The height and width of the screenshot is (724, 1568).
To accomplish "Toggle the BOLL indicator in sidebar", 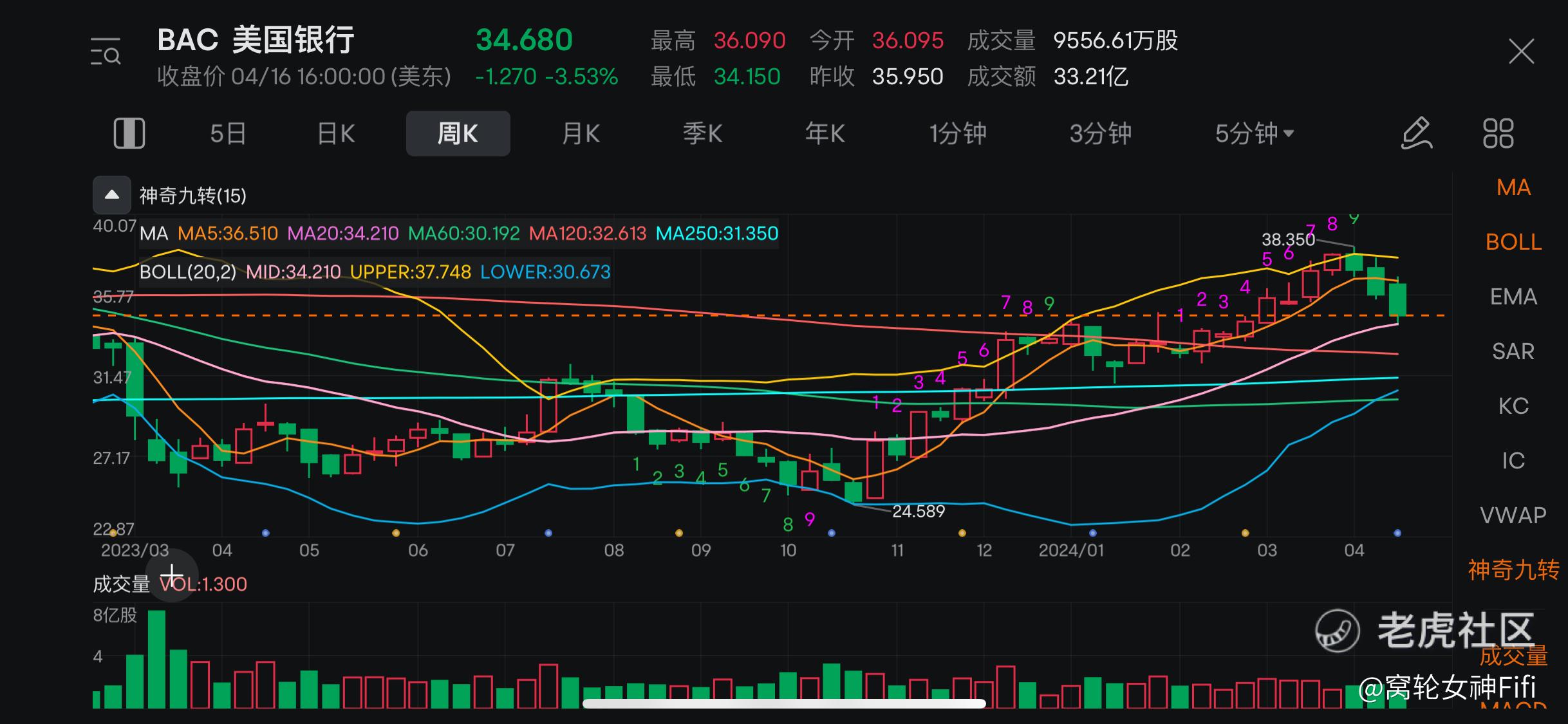I will pyautogui.click(x=1513, y=242).
